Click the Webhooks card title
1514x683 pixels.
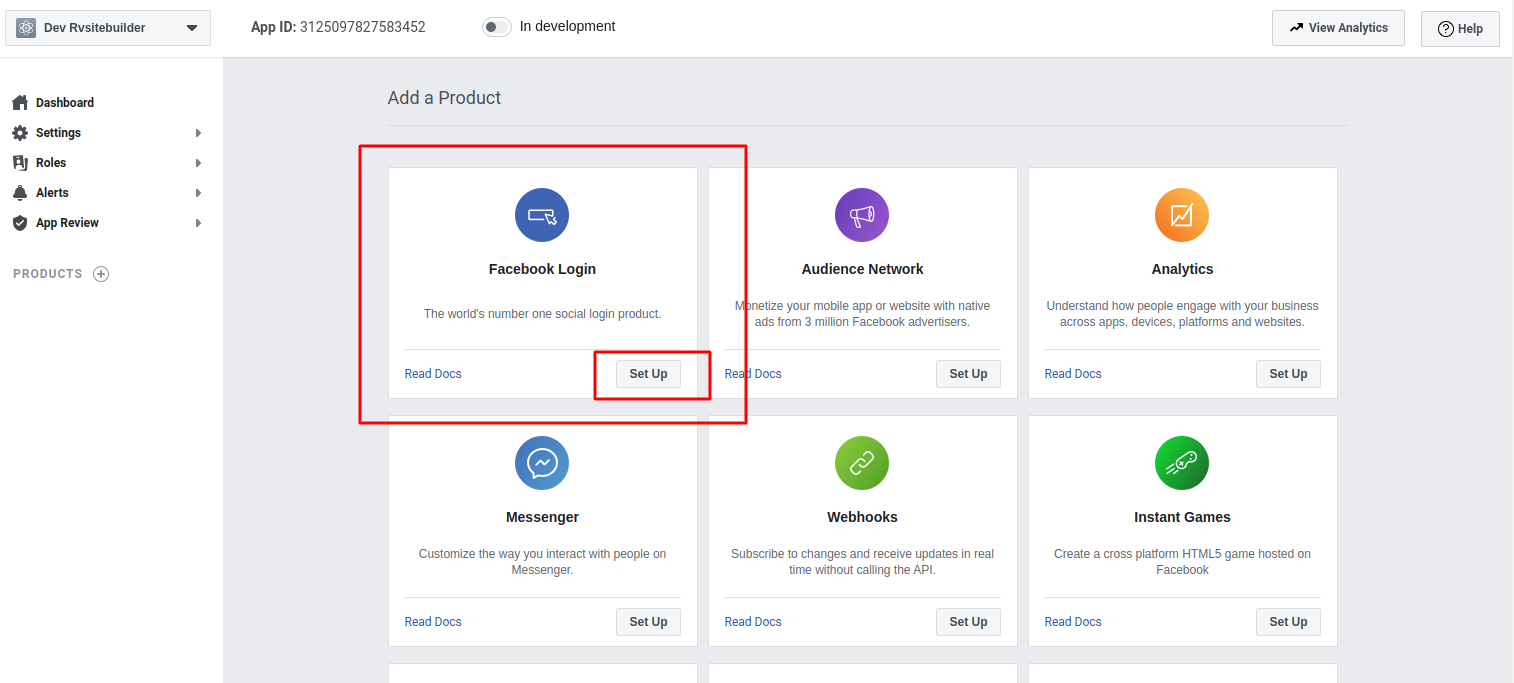(x=862, y=517)
